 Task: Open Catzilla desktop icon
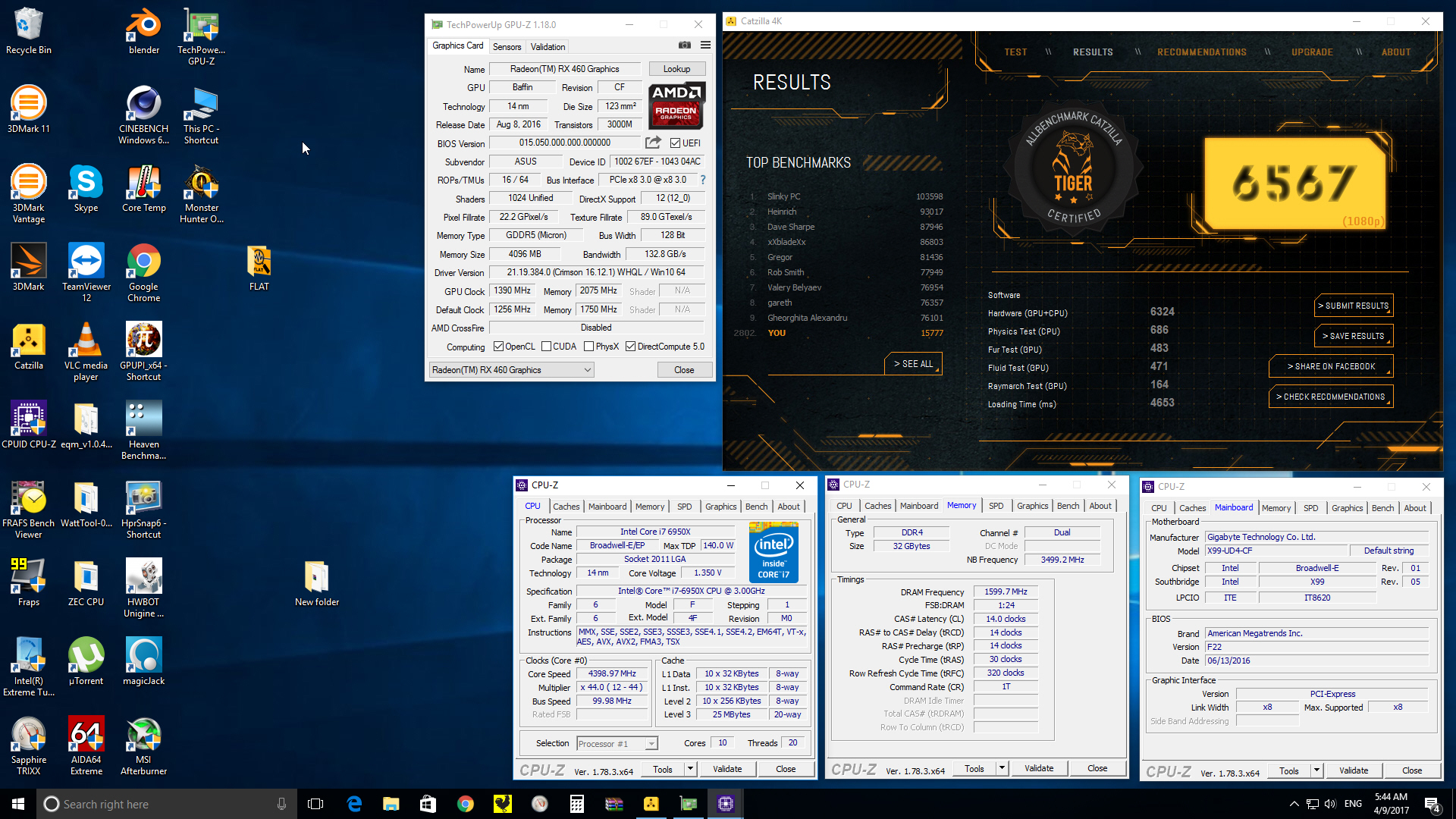point(29,347)
